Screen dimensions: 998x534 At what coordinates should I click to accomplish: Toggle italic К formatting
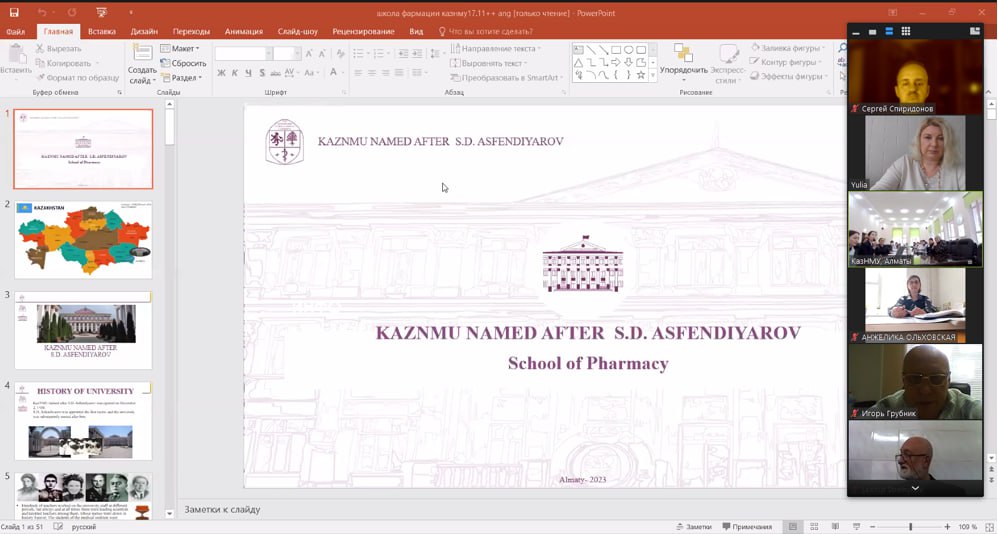(235, 73)
